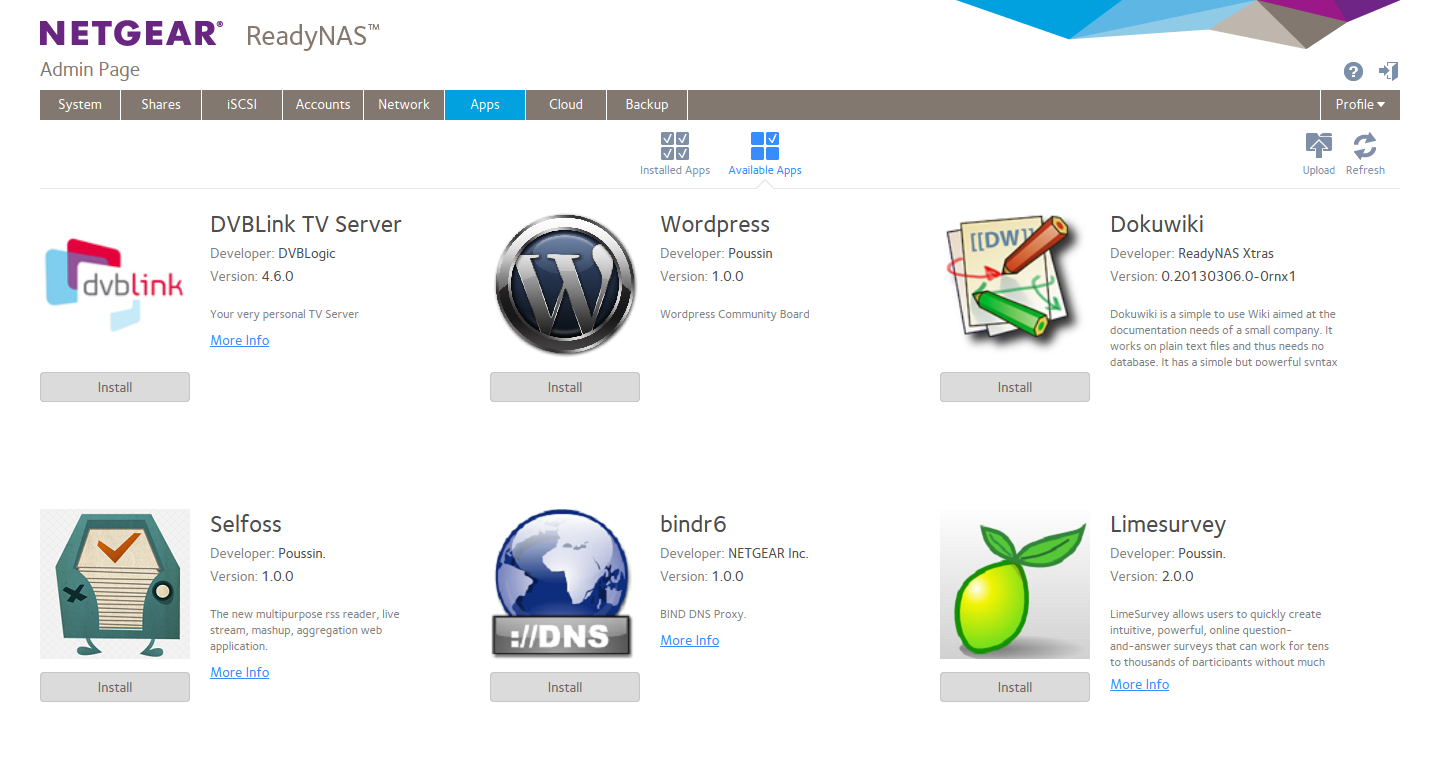Click the Upload app icon
The height and width of the screenshot is (779, 1440).
(1319, 154)
